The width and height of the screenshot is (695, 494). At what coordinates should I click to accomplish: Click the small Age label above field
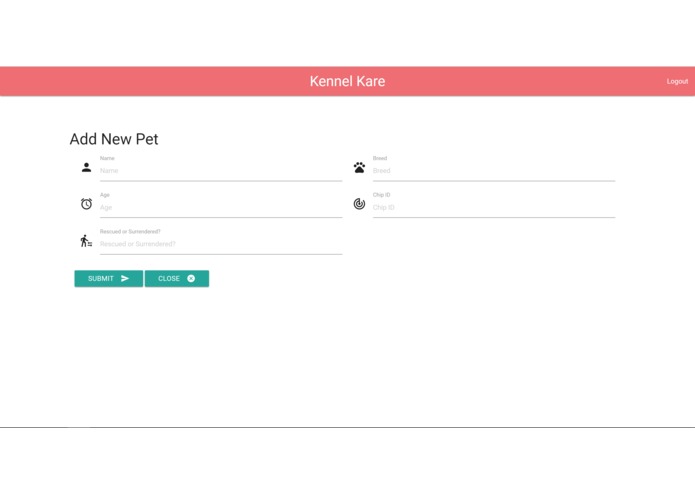tap(105, 195)
